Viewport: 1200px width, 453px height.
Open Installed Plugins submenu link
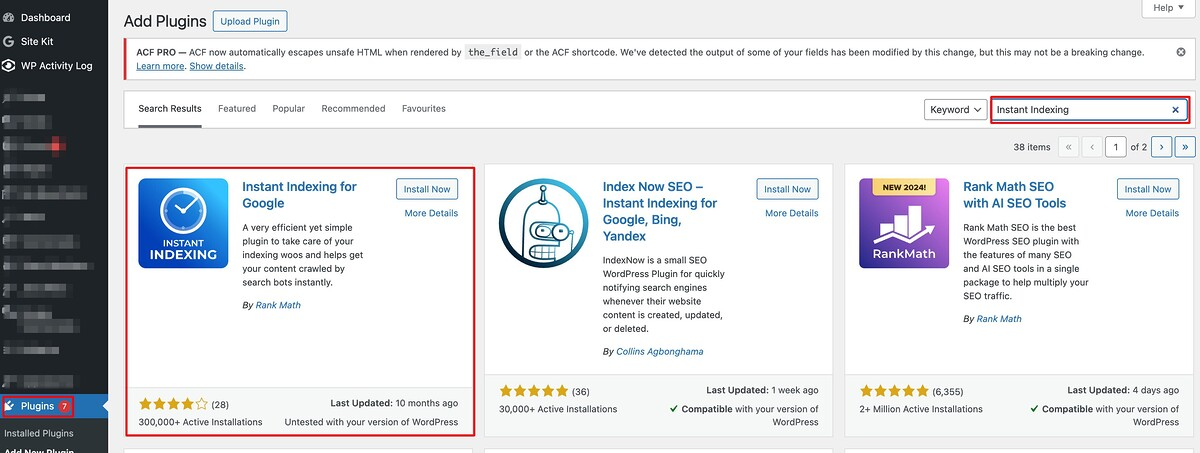point(39,433)
